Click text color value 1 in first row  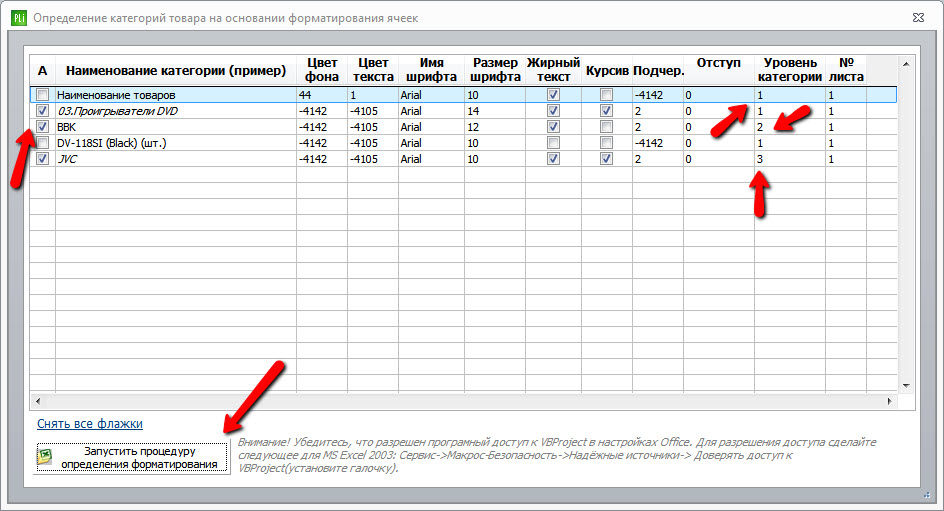click(x=373, y=94)
